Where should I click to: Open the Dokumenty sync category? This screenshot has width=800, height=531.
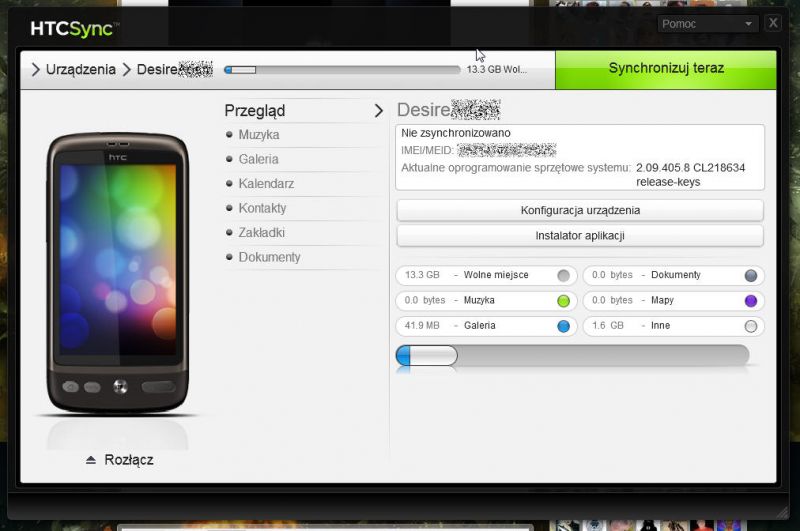[x=269, y=257]
